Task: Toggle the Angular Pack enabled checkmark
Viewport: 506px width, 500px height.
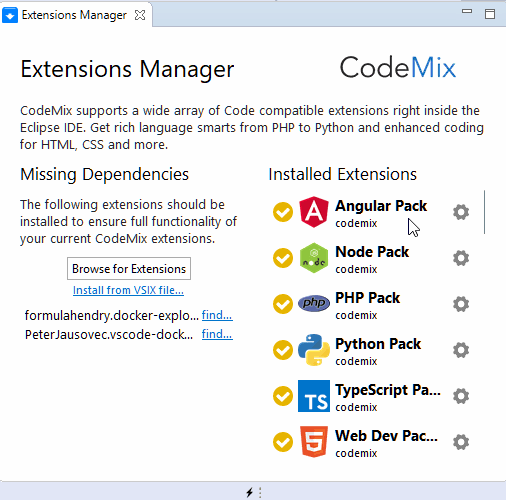Action: (283, 212)
